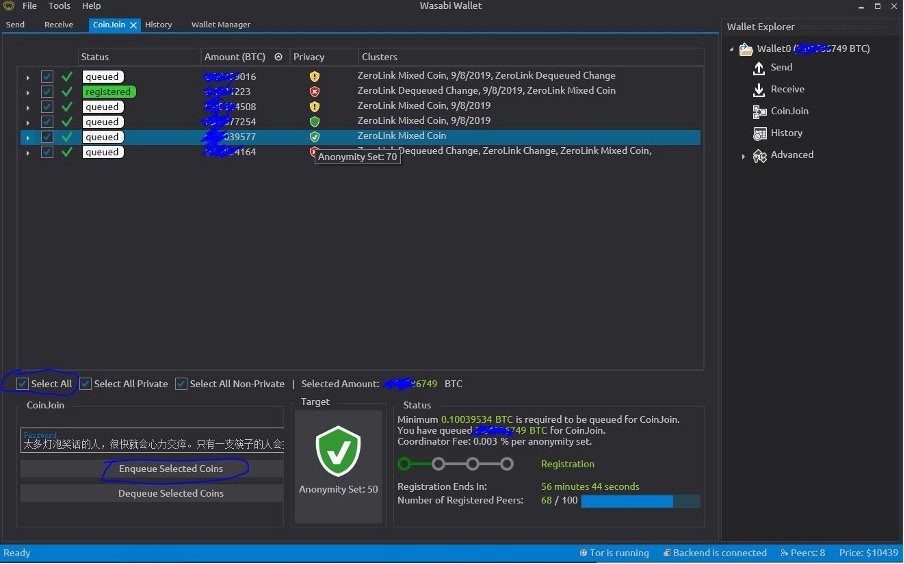The height and width of the screenshot is (564, 904).
Task: Sort by the Clusters column header
Action: pos(530,57)
